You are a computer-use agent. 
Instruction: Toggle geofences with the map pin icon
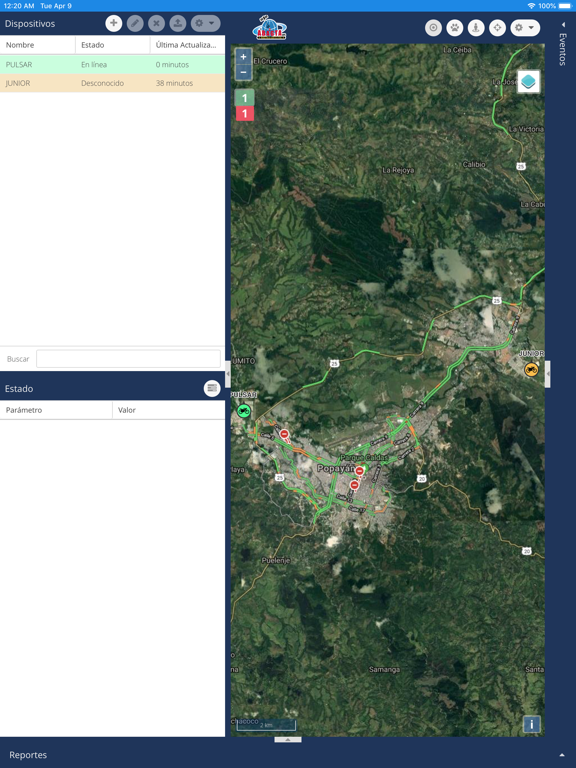476,28
